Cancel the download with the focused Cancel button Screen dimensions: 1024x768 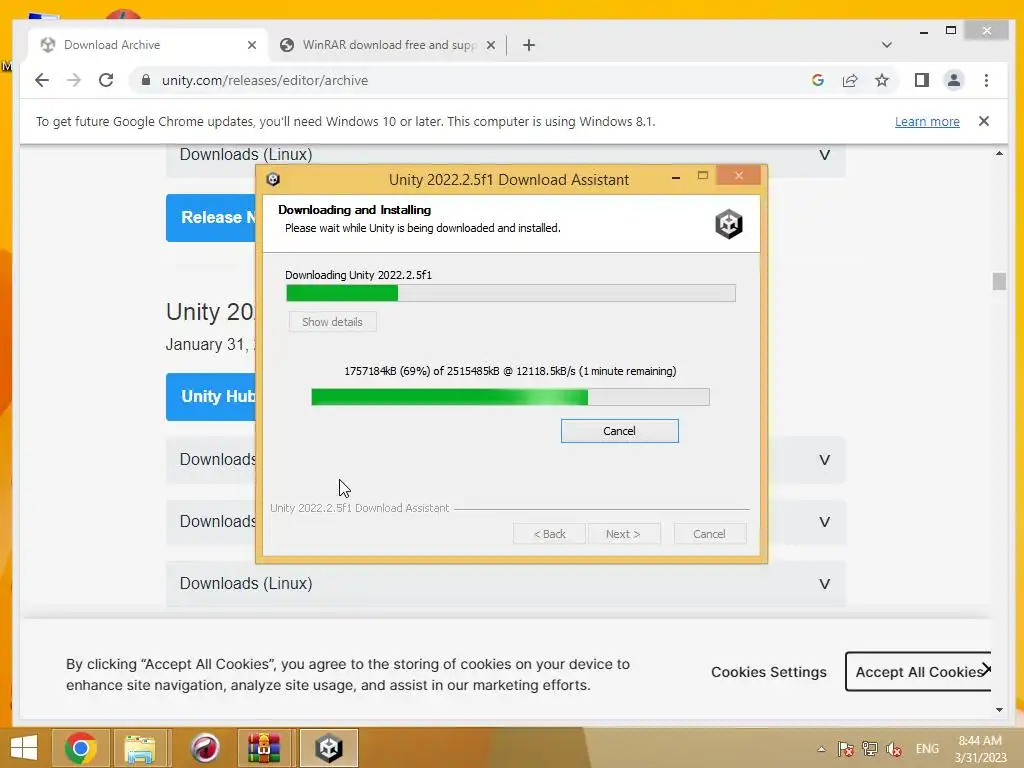pos(620,431)
